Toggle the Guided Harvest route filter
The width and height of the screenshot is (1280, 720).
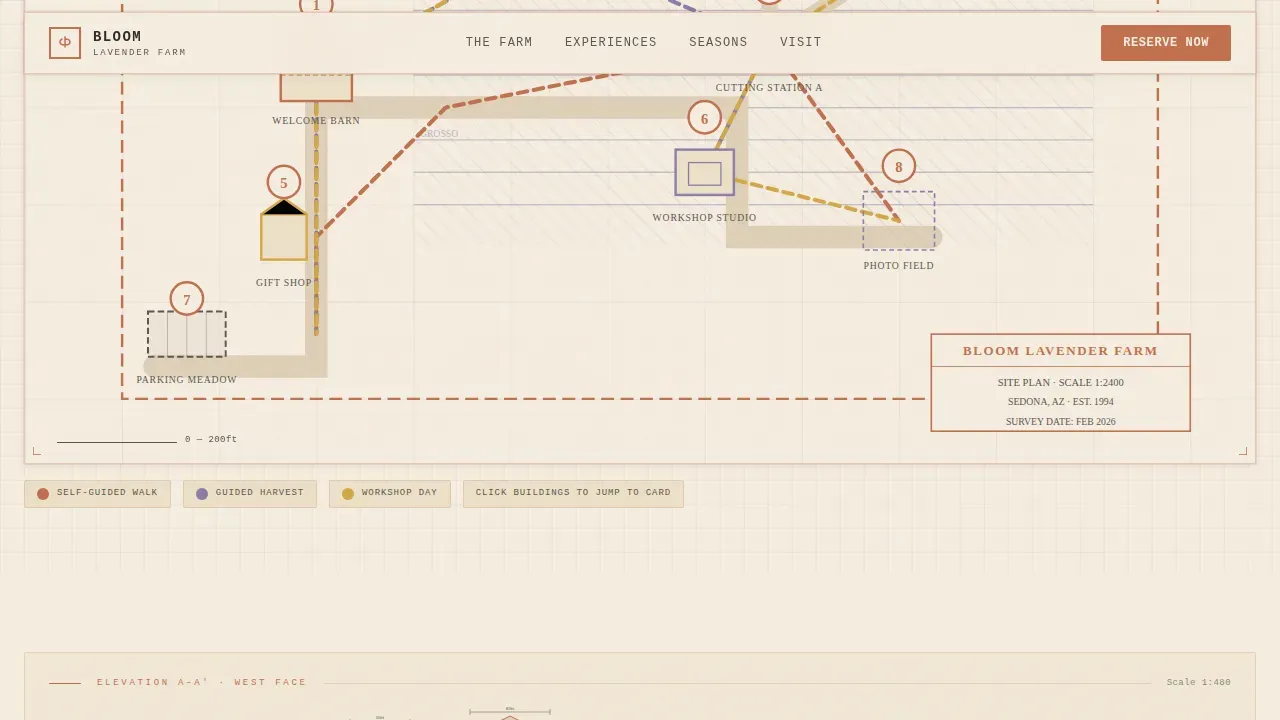pyautogui.click(x=250, y=493)
